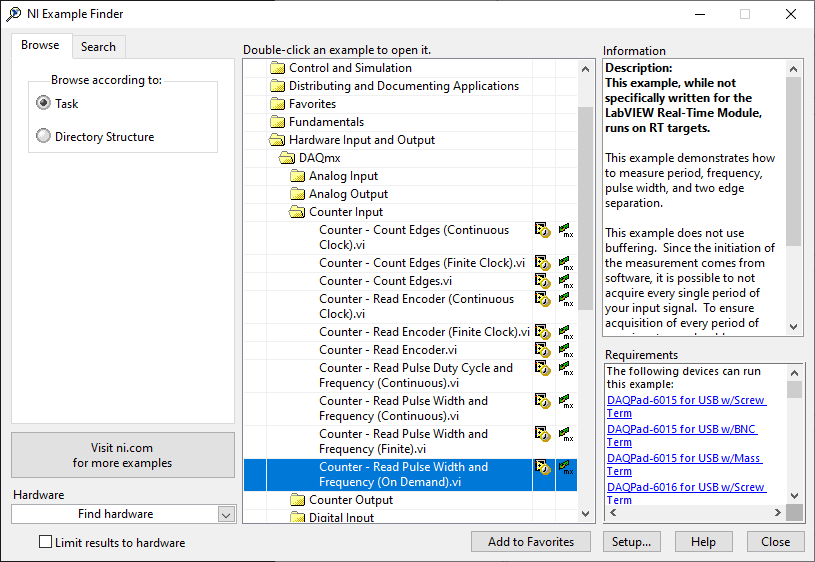
Task: Open DAQPad-6016 for USB w/Screw Term link
Action: 686,494
